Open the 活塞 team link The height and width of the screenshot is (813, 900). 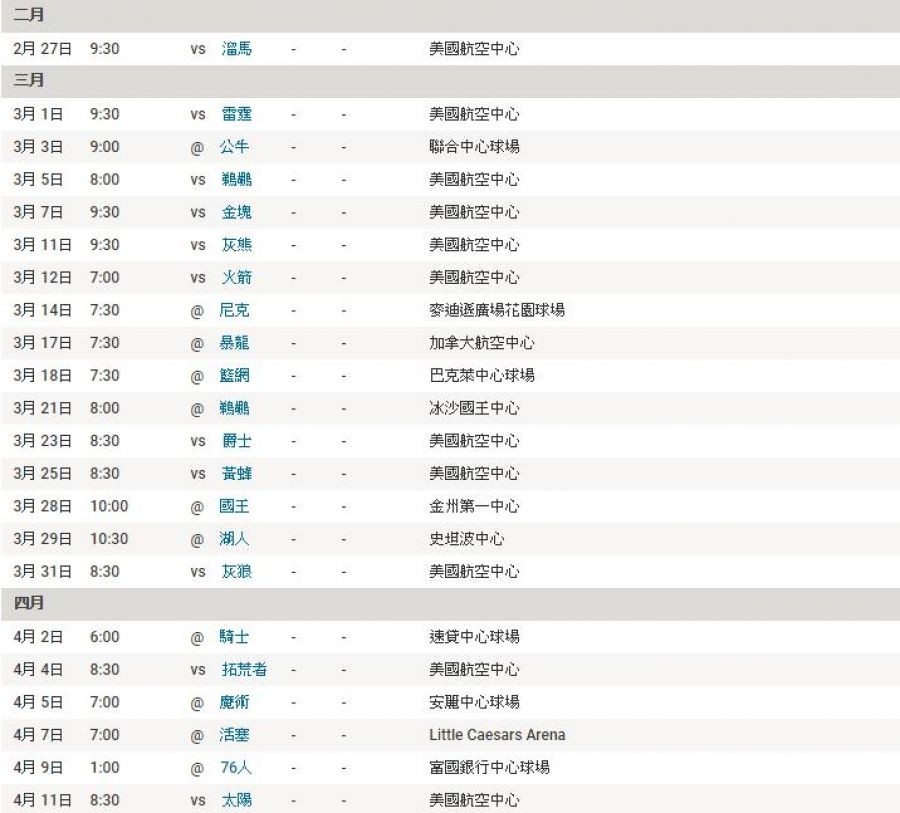pos(234,735)
